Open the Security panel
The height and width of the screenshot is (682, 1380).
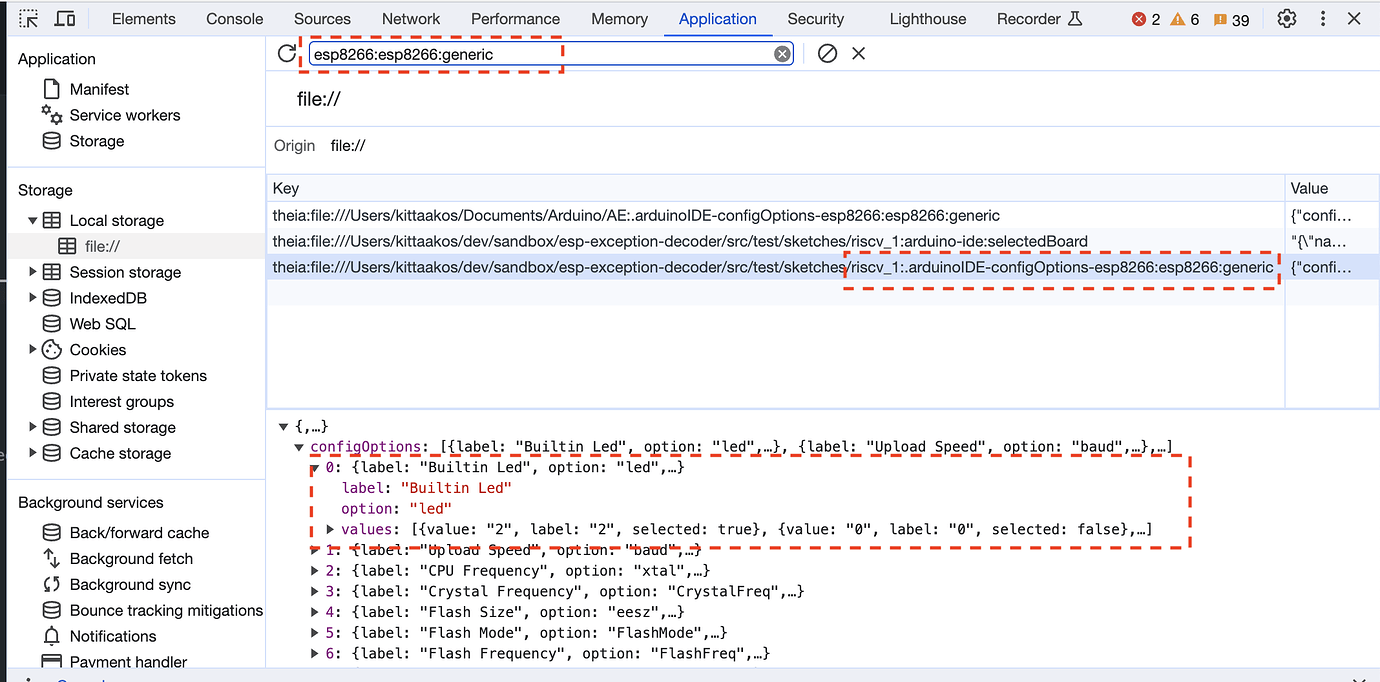coord(815,18)
